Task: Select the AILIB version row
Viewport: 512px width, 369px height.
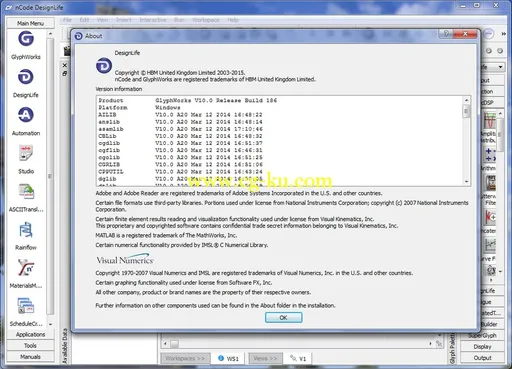Action: 180,115
